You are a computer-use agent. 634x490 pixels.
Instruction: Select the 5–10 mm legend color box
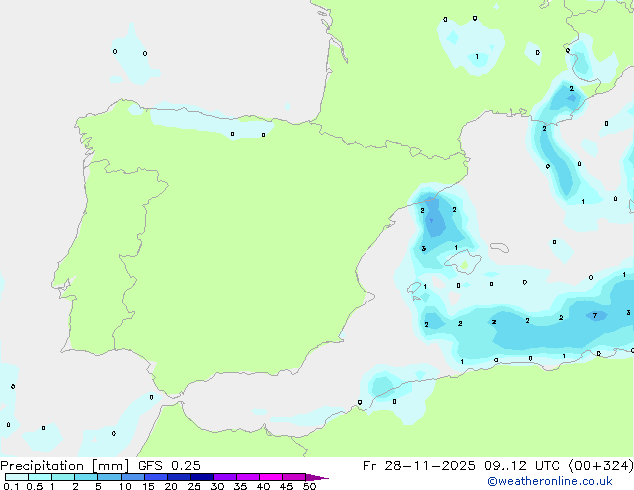pyautogui.click(x=109, y=477)
